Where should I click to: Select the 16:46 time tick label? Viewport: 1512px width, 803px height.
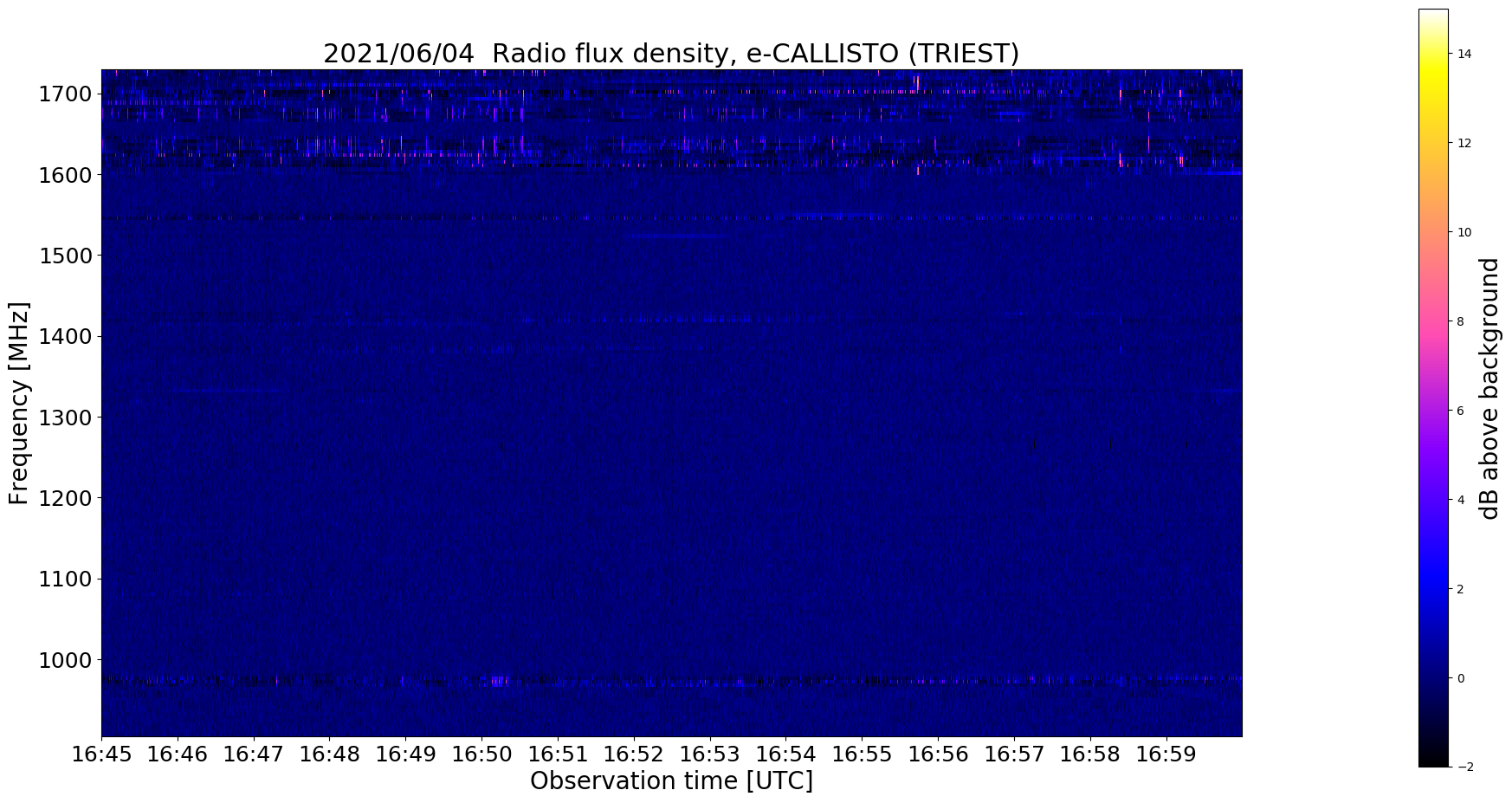(x=178, y=754)
